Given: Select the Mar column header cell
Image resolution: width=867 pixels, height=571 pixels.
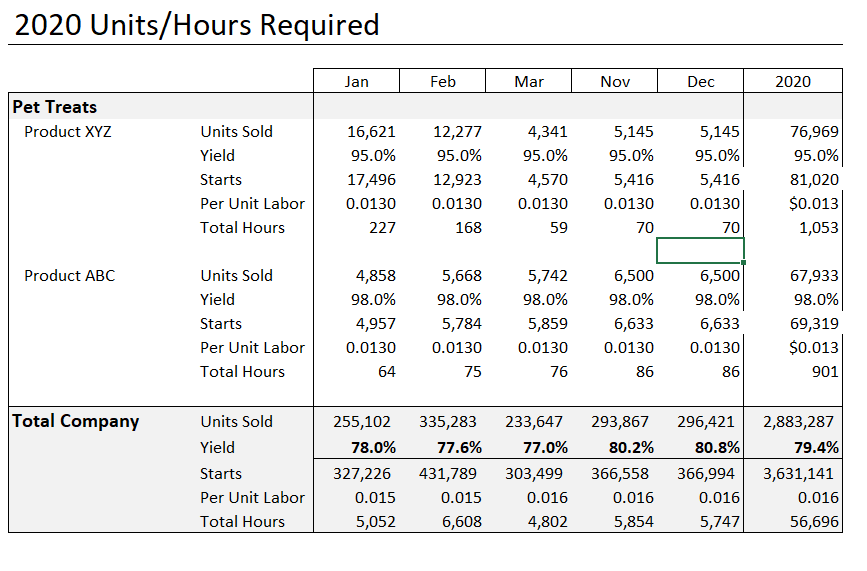Looking at the screenshot, I should [x=529, y=81].
